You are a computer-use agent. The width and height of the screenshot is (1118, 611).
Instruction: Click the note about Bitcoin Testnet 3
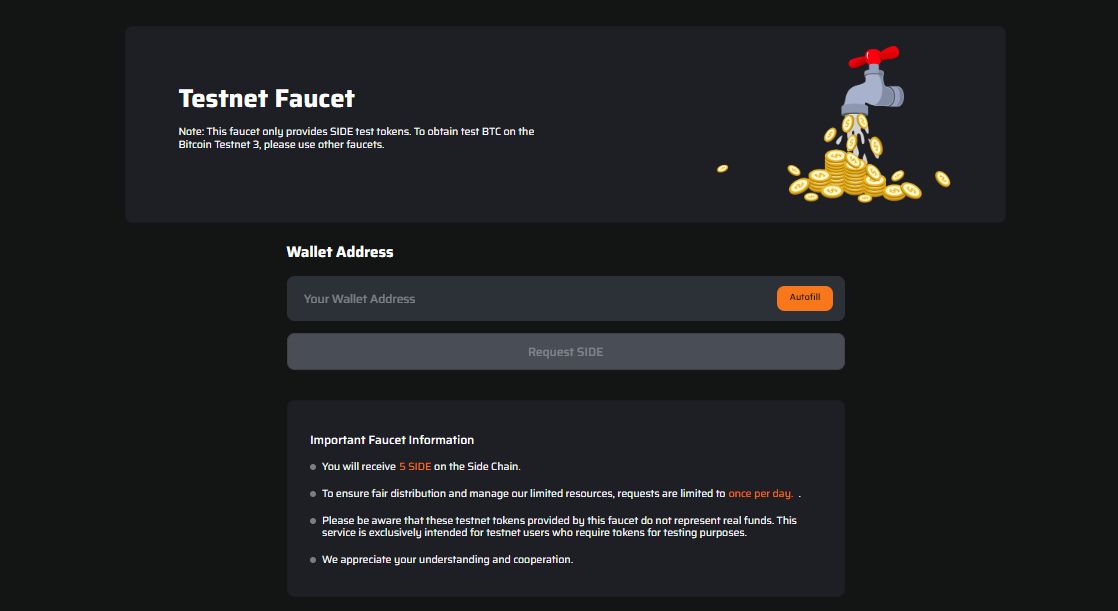pos(356,138)
